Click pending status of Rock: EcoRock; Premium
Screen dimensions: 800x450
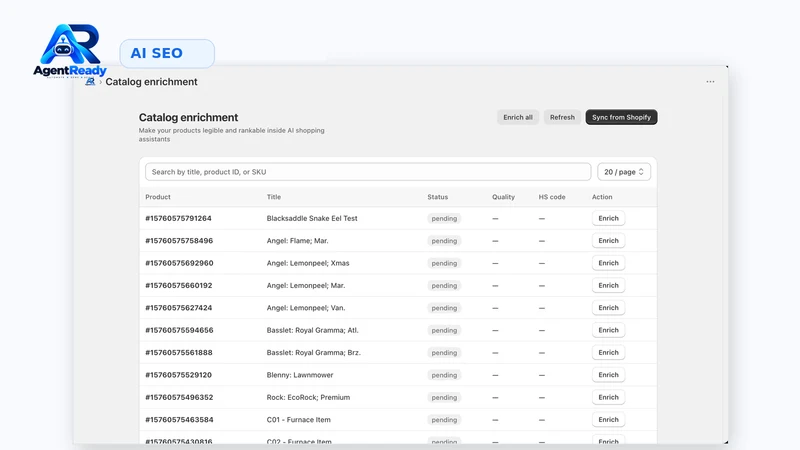[x=444, y=397]
